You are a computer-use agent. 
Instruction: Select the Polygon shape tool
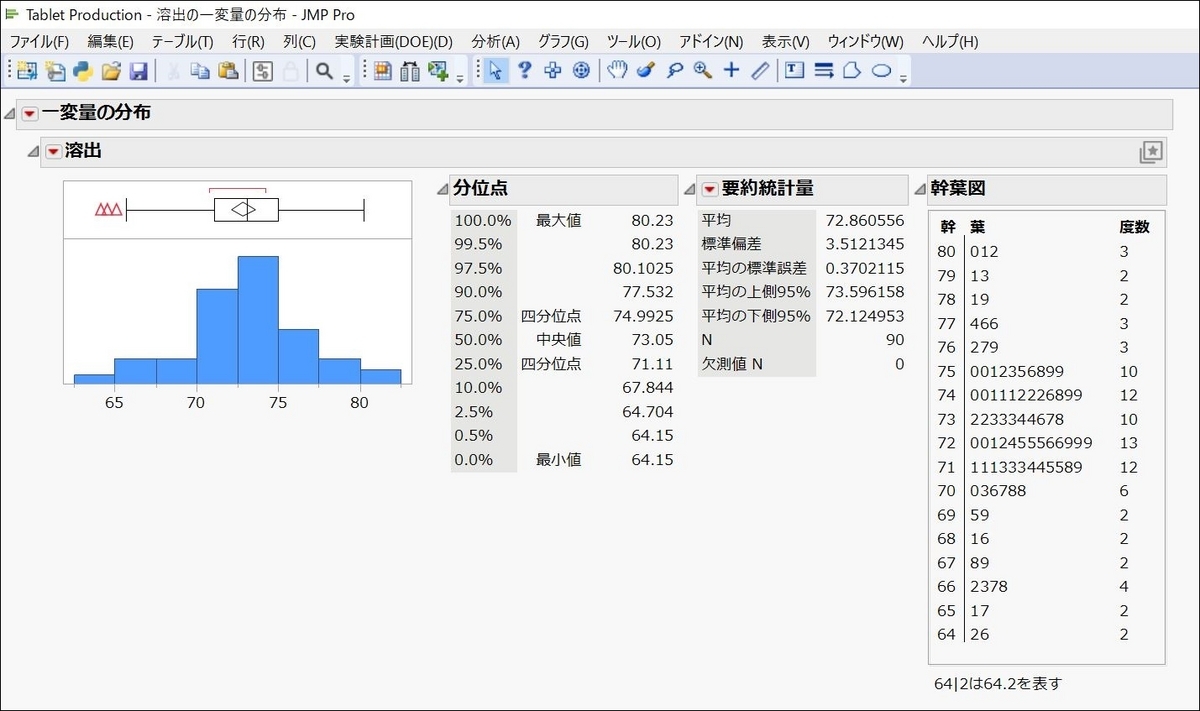[x=852, y=71]
